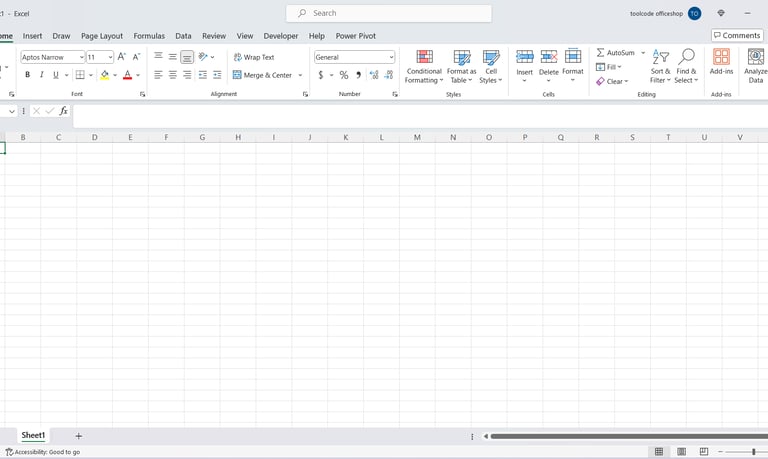Image resolution: width=768 pixels, height=459 pixels.
Task: Open Merge & Center dropdown arrow
Action: click(x=300, y=75)
